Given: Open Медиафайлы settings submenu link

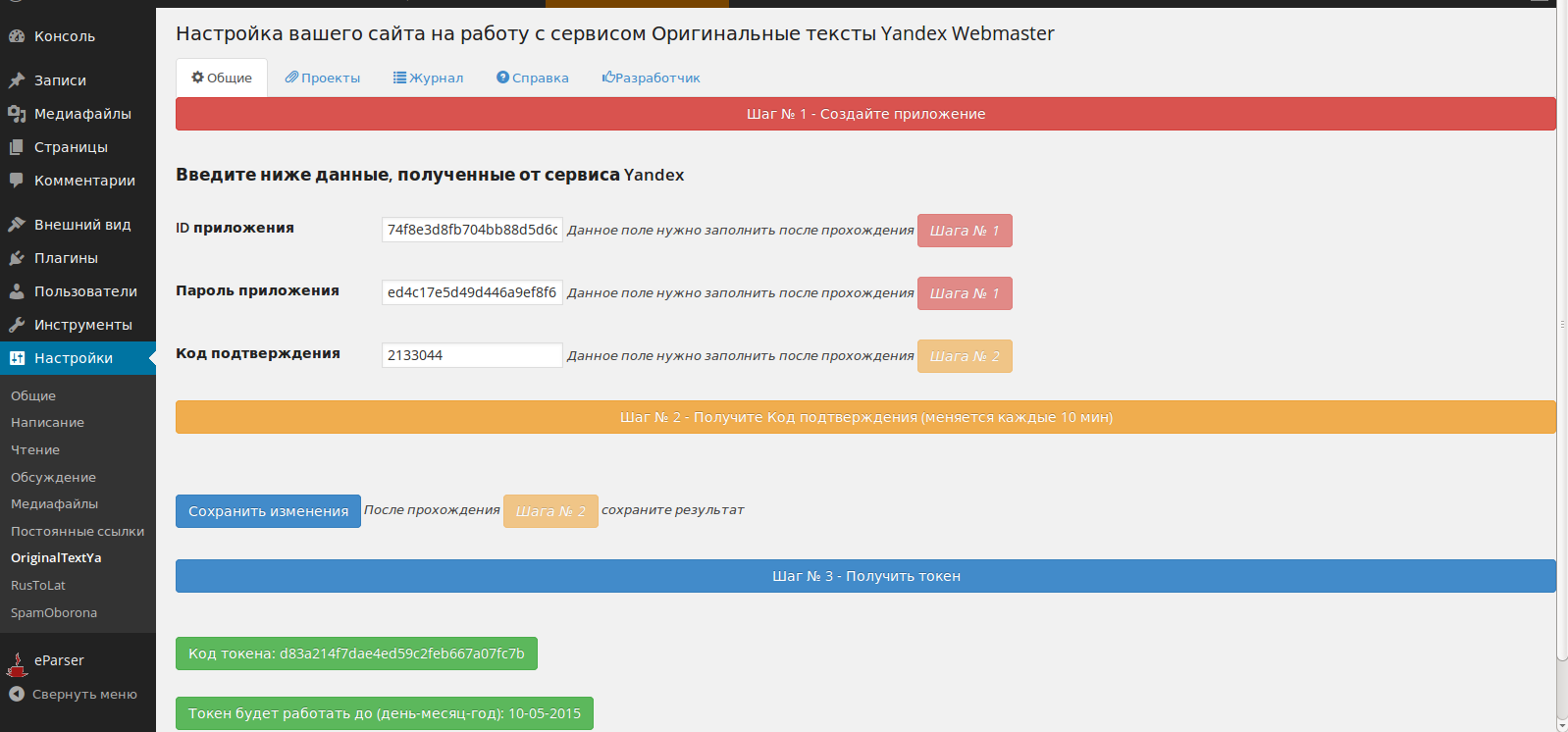Looking at the screenshot, I should (x=54, y=503).
